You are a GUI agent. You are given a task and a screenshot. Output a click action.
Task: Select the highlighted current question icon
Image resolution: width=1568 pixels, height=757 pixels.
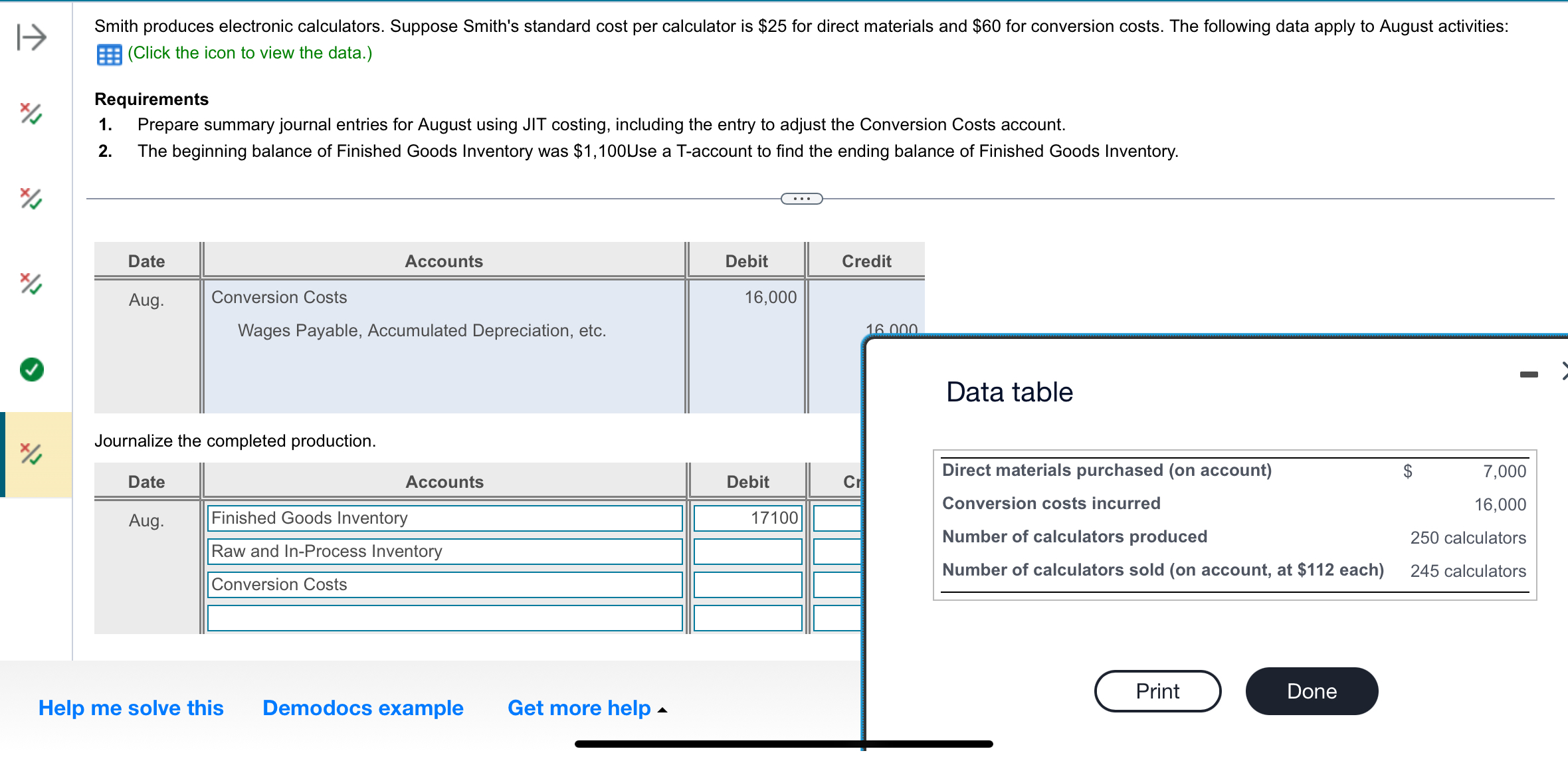click(x=31, y=455)
